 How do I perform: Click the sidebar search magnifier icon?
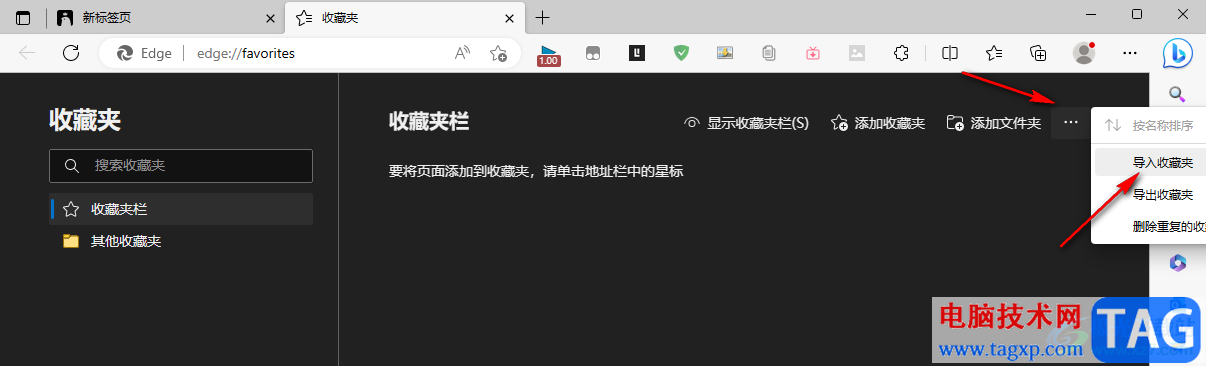(x=1178, y=95)
